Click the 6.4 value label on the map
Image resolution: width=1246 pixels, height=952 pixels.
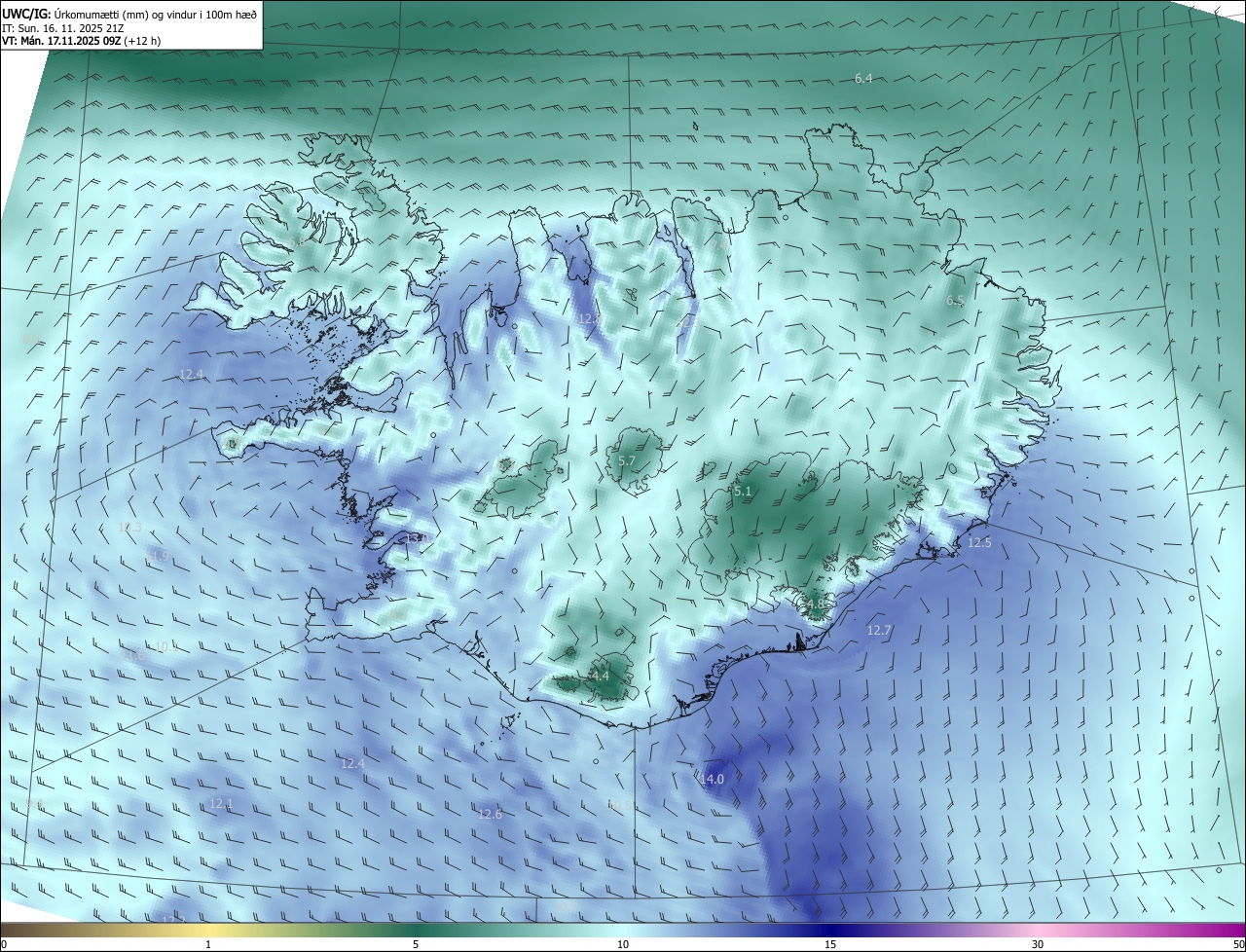tap(862, 78)
